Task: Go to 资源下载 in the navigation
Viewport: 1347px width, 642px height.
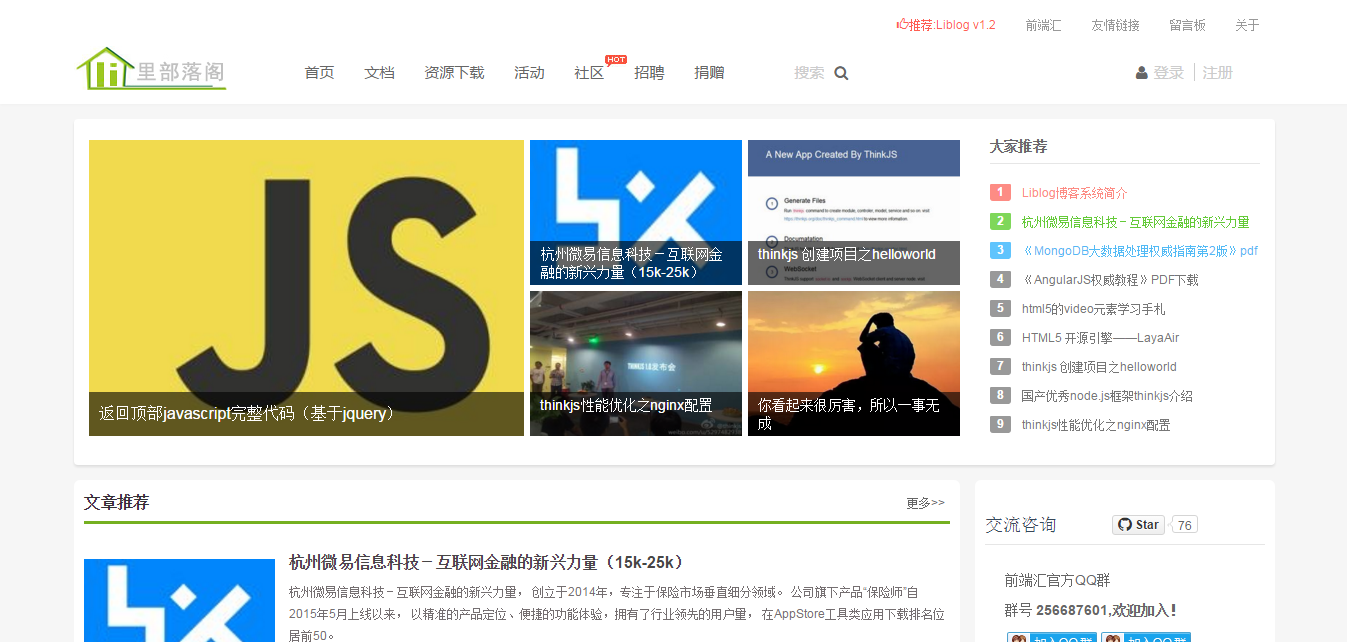Action: coord(454,73)
